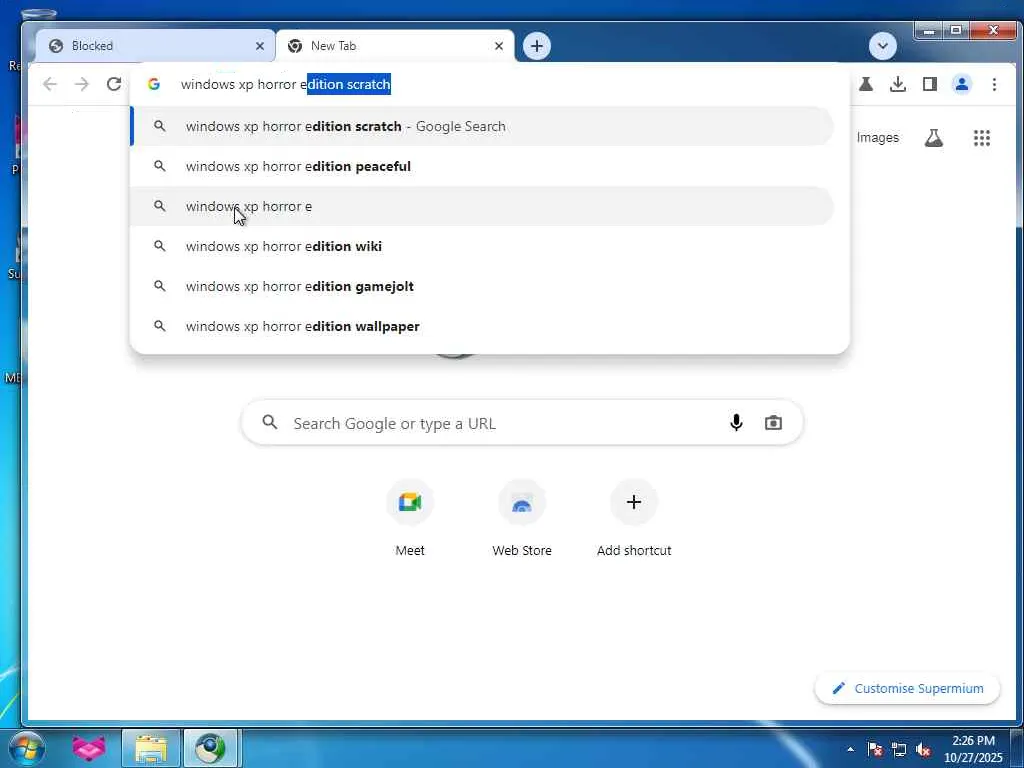Open the Action Center flag icon

875,749
